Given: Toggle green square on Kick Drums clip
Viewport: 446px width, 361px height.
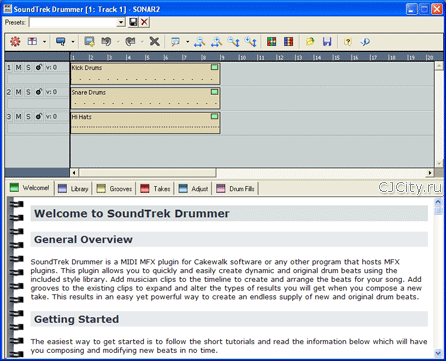Looking at the screenshot, I should (214, 67).
